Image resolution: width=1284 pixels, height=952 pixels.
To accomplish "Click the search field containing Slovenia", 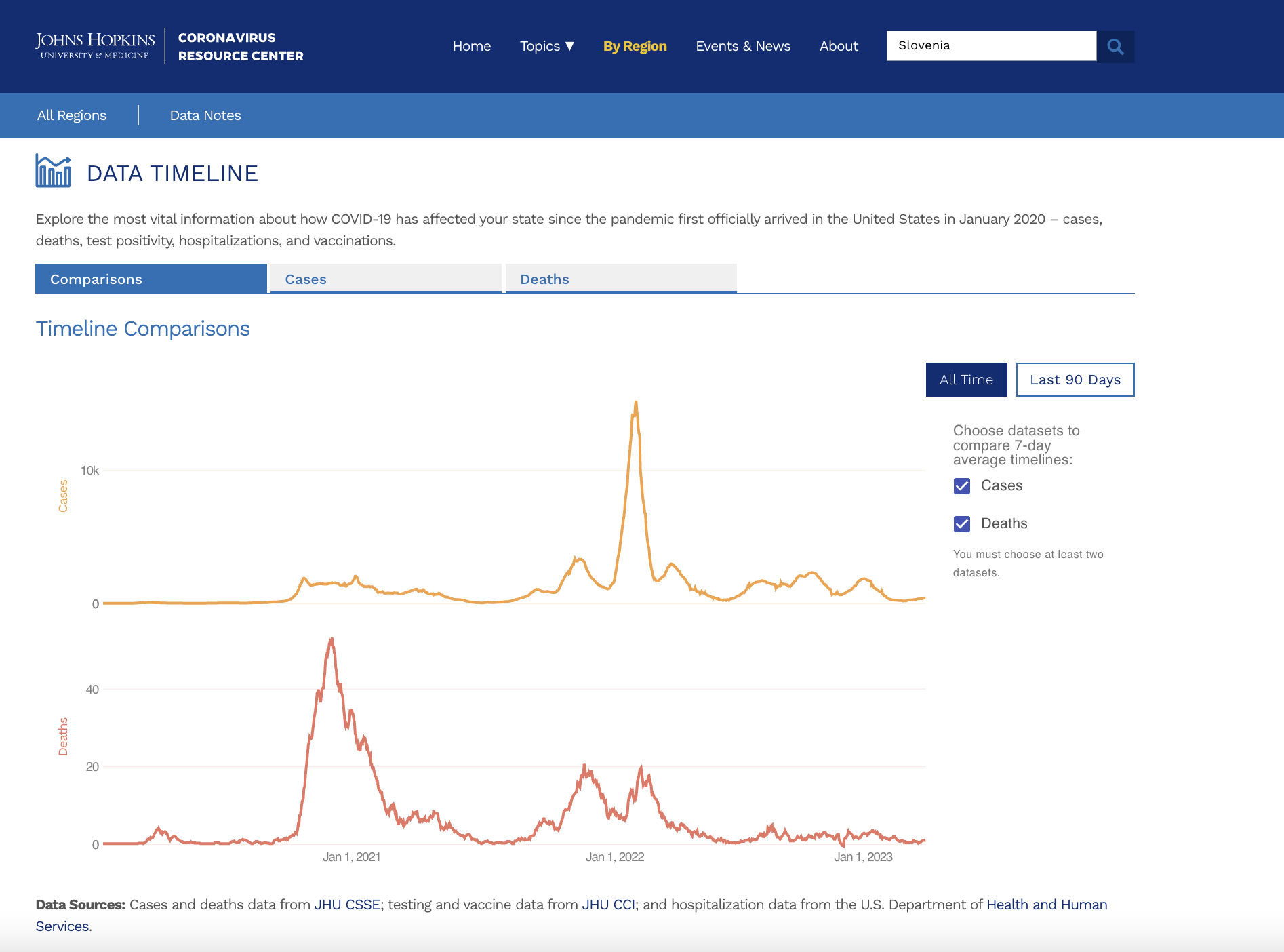I will (x=990, y=45).
